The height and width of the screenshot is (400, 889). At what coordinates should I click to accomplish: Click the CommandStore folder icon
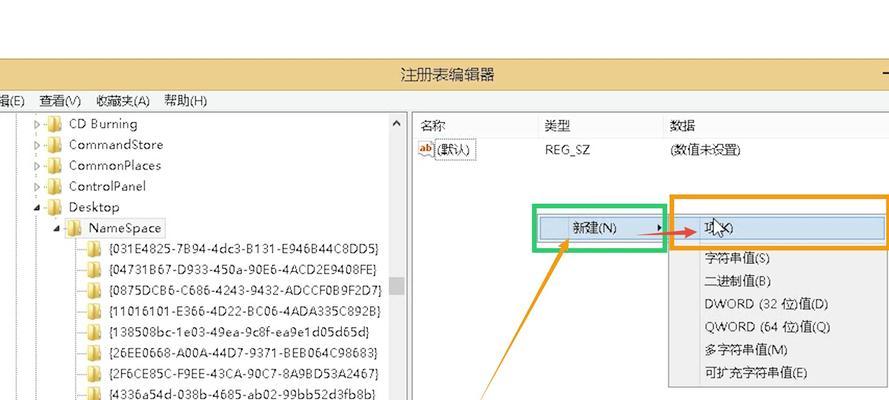[x=54, y=145]
